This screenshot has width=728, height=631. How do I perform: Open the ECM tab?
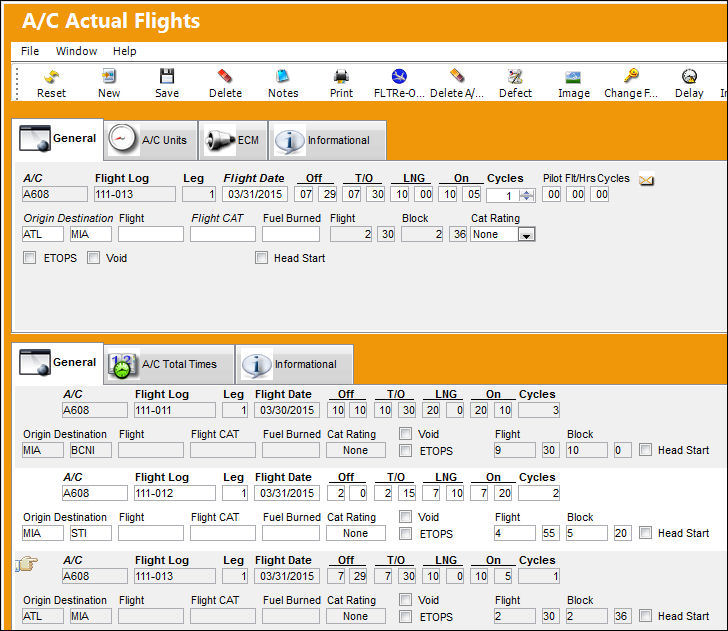233,140
